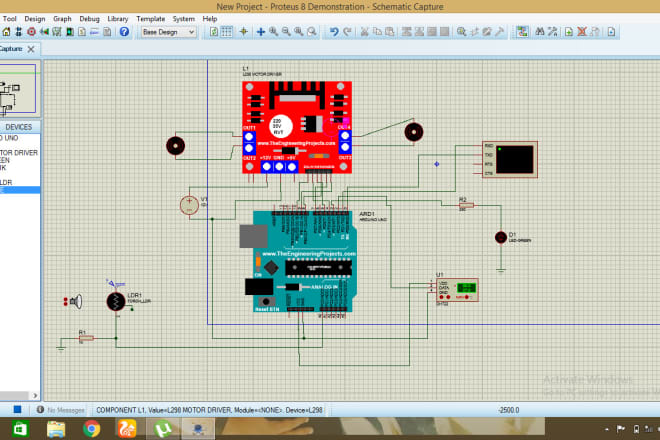Select MOTOR DRIVER in the devices list
Viewport: 660px width, 440px height.
[x=20, y=153]
